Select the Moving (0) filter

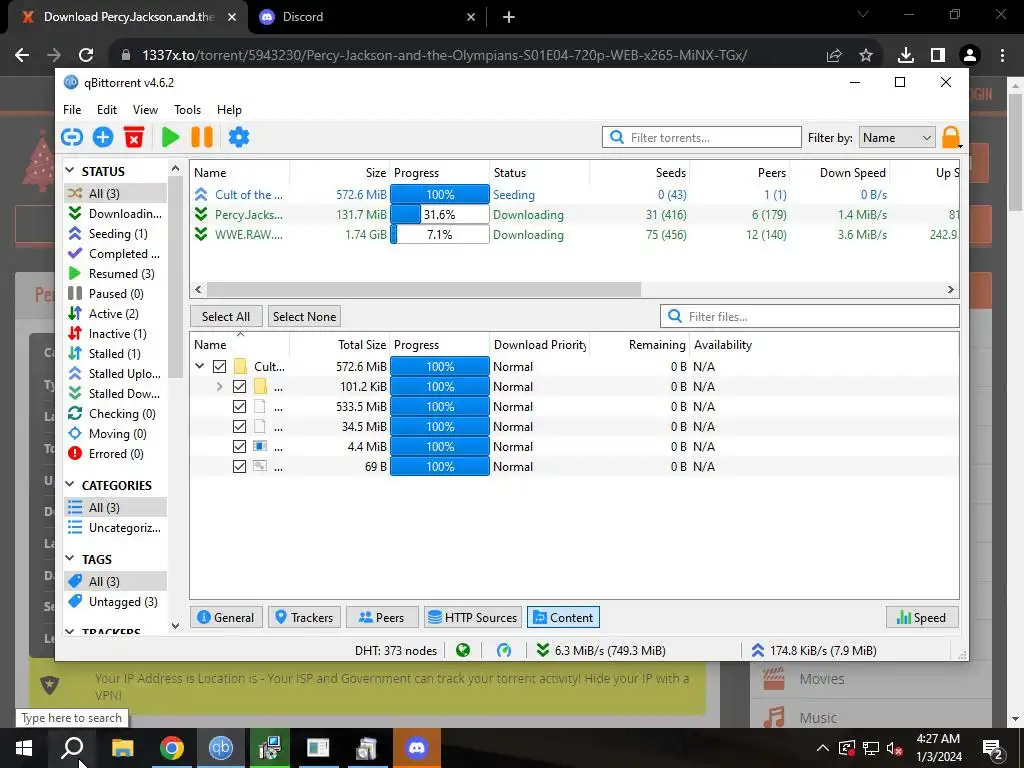[x=116, y=434]
